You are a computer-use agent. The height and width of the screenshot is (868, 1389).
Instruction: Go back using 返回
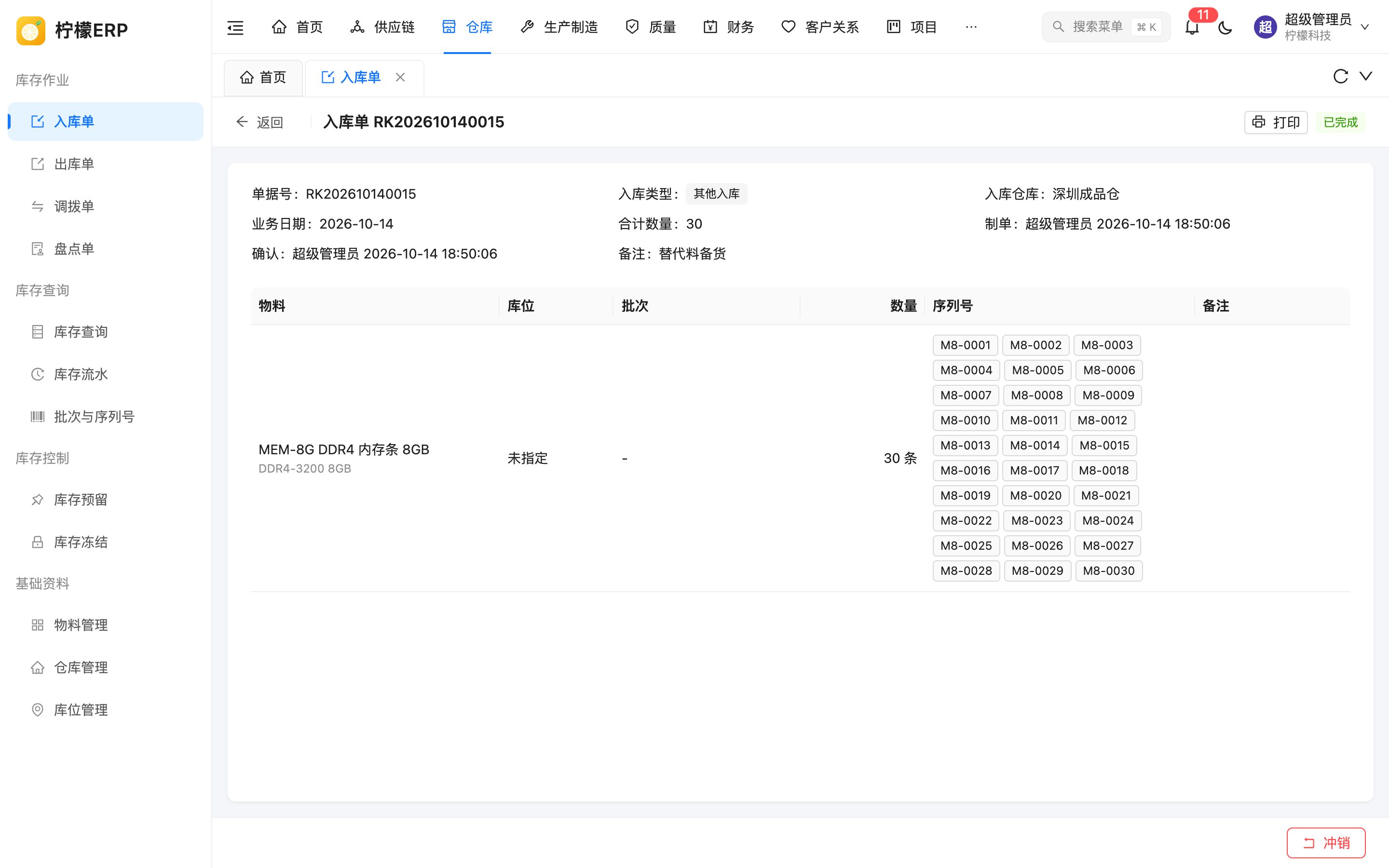click(259, 122)
